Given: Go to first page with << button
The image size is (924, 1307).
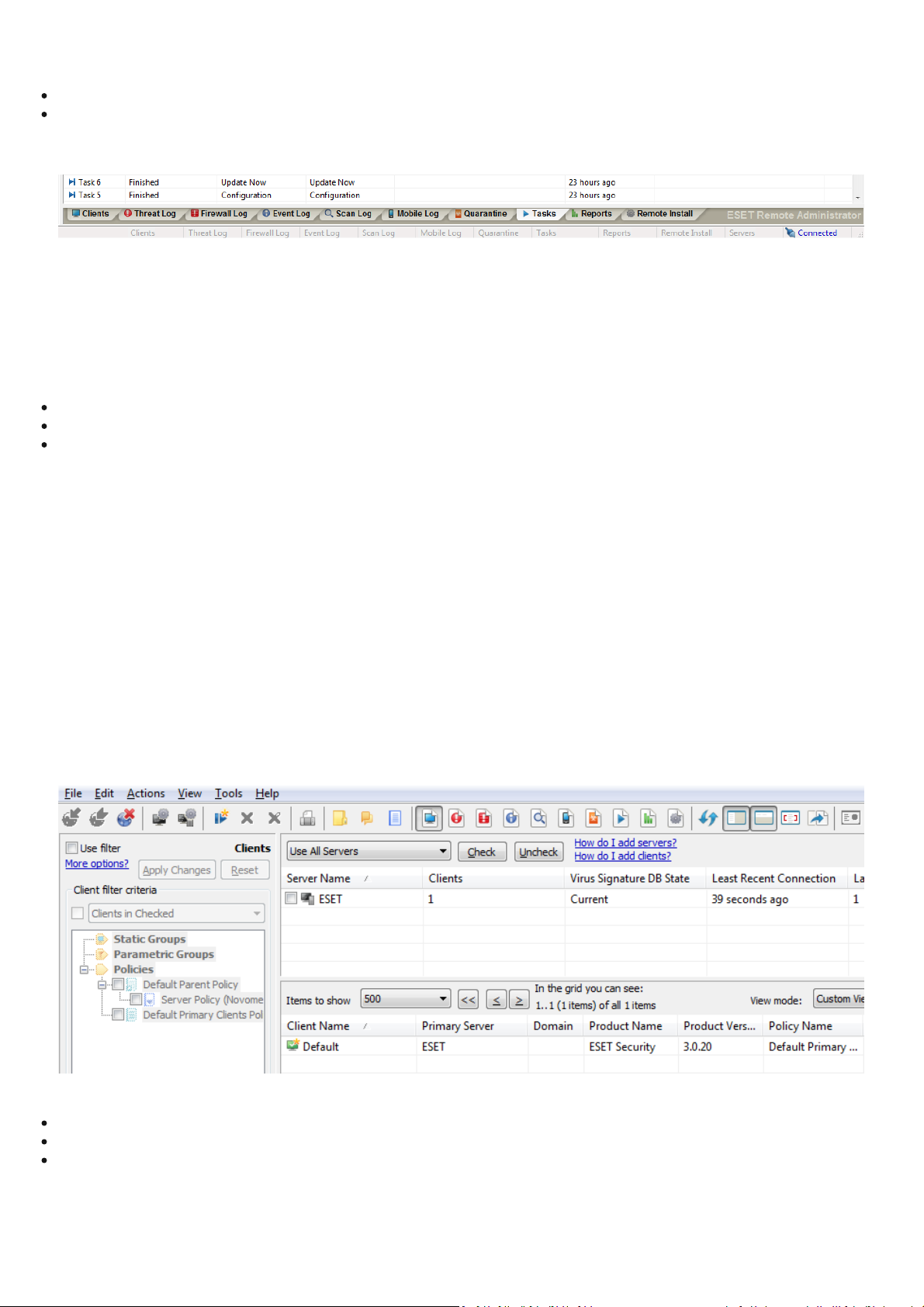Looking at the screenshot, I should 468,1000.
